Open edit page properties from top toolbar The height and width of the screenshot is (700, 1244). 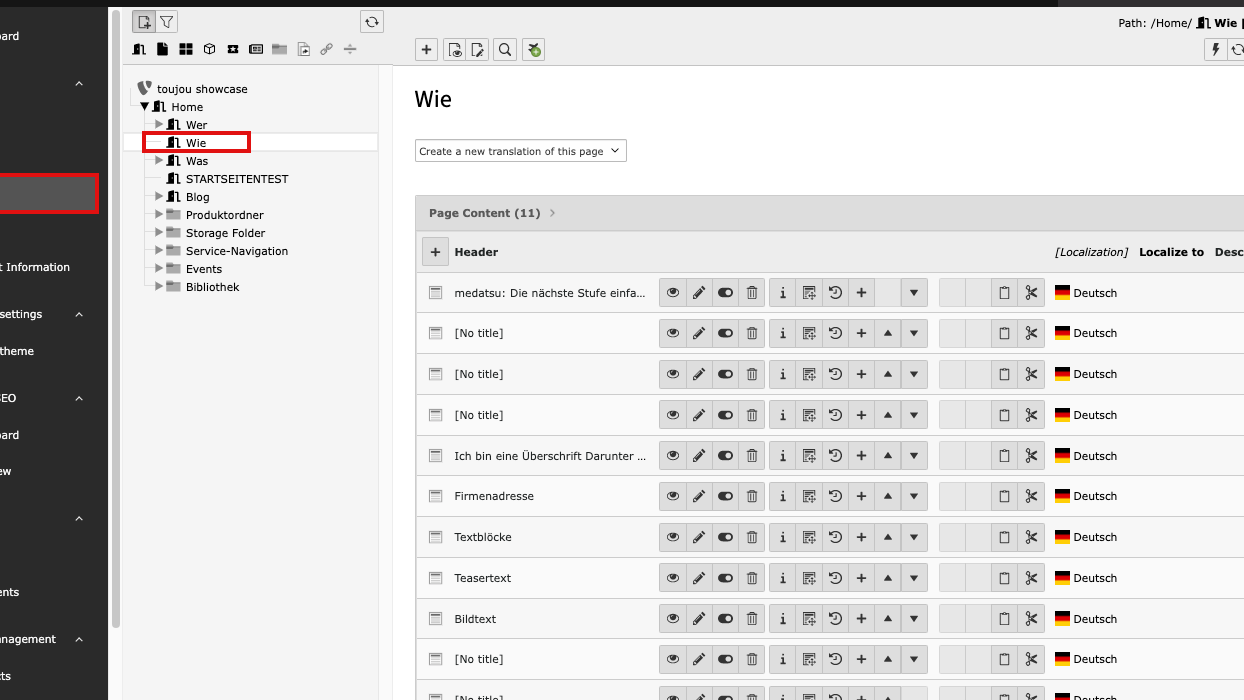[x=479, y=50]
